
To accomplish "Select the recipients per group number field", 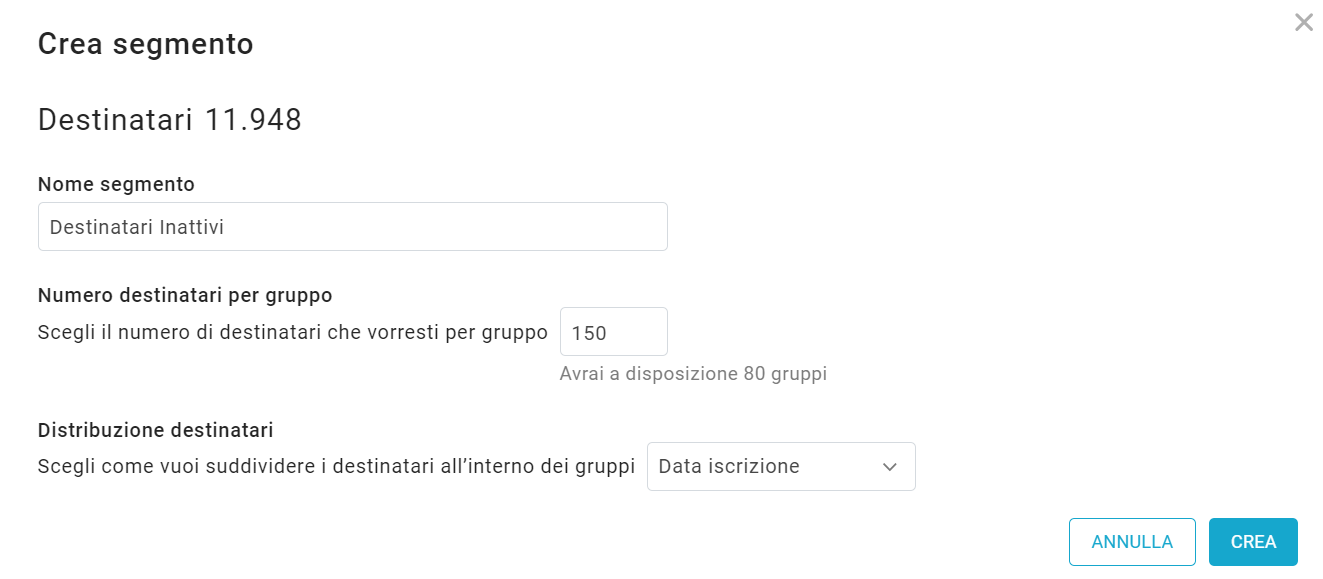I will 613,331.
